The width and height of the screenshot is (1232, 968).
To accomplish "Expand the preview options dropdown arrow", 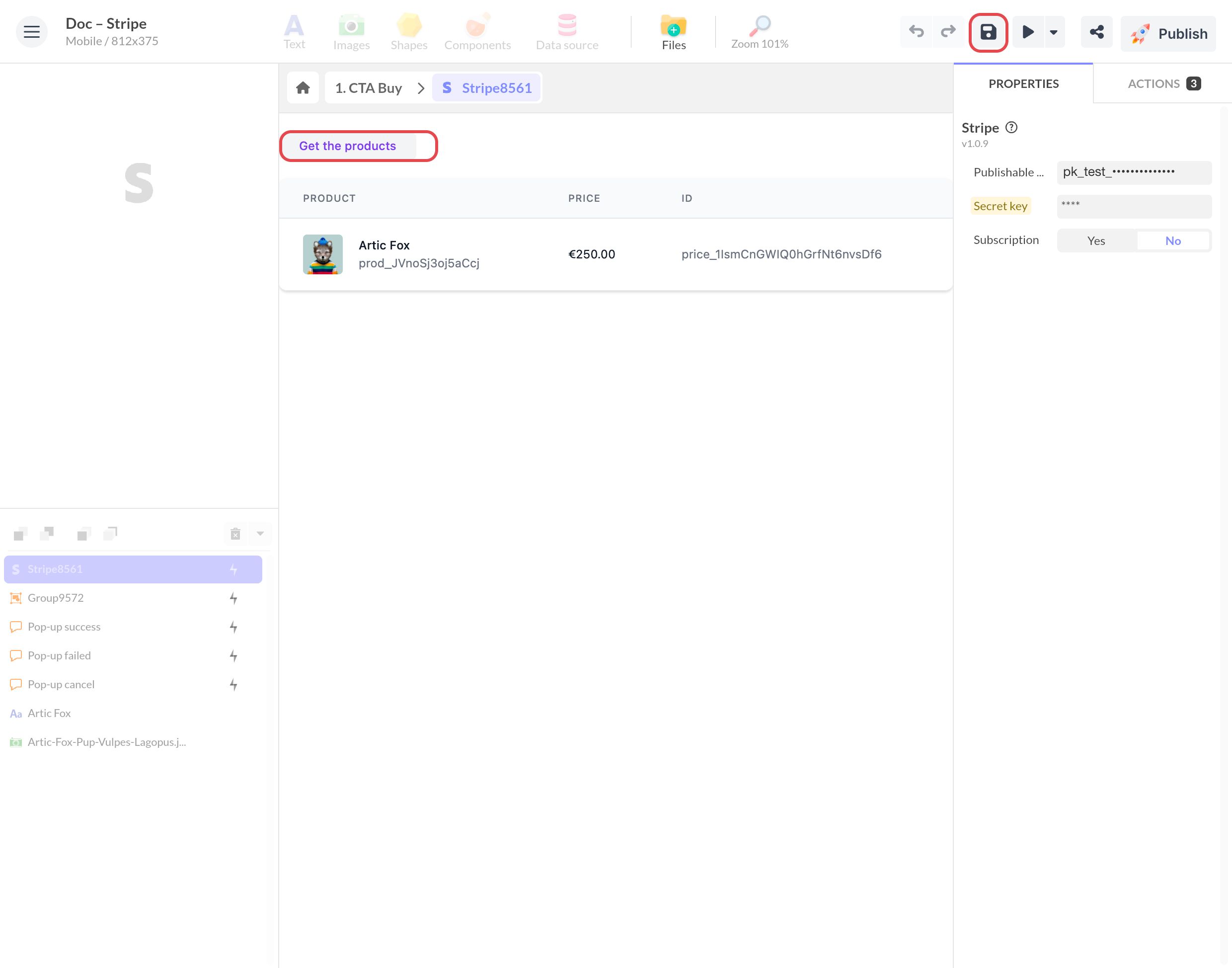I will (1054, 32).
